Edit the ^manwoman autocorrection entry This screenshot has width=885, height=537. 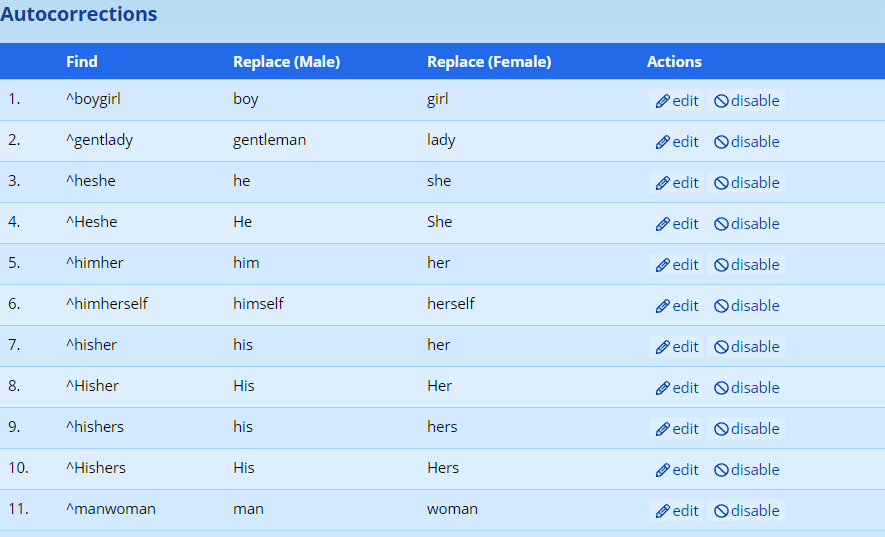point(677,511)
